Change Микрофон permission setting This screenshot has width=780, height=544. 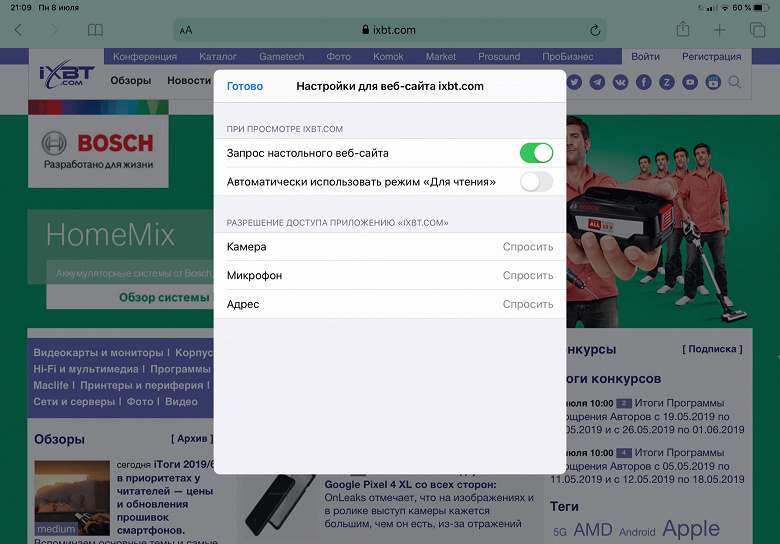(x=390, y=275)
